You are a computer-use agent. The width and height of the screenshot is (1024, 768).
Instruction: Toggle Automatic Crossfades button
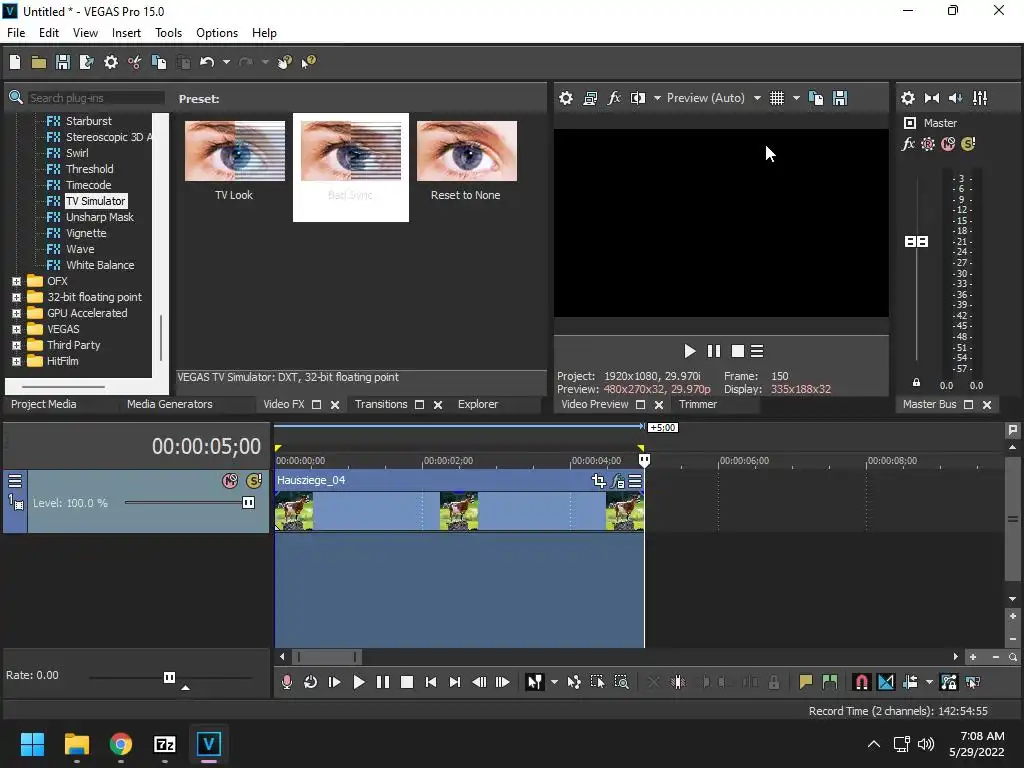[x=886, y=682]
